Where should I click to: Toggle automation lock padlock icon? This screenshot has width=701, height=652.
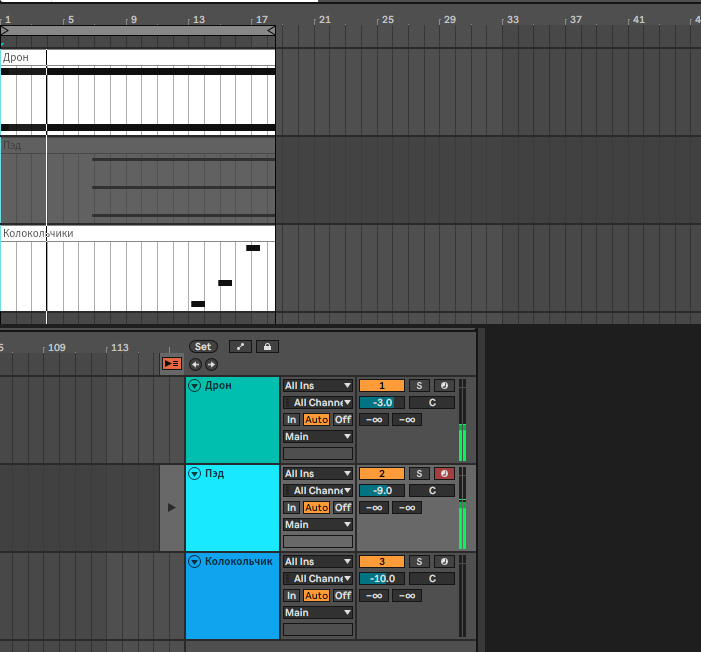(267, 347)
